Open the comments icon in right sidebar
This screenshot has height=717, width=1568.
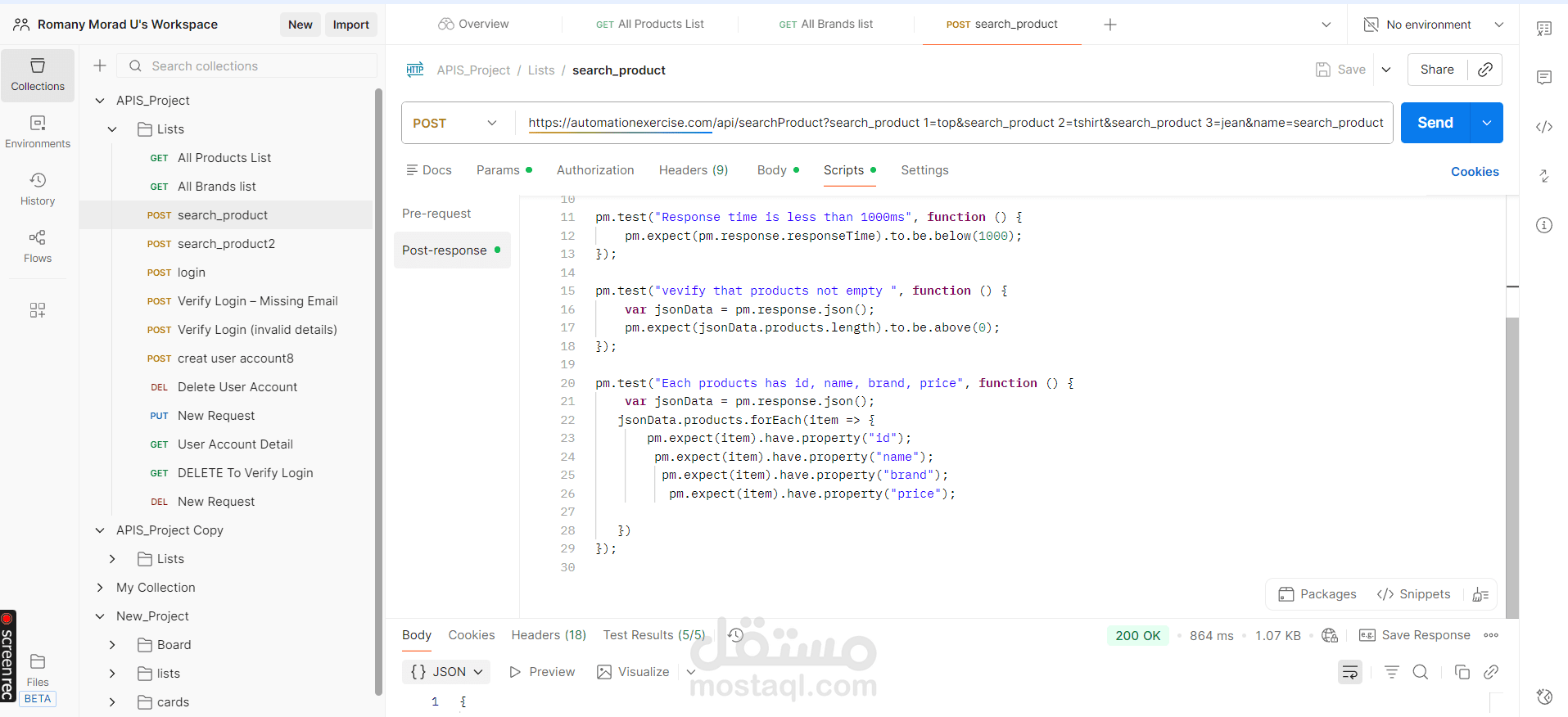pos(1544,78)
